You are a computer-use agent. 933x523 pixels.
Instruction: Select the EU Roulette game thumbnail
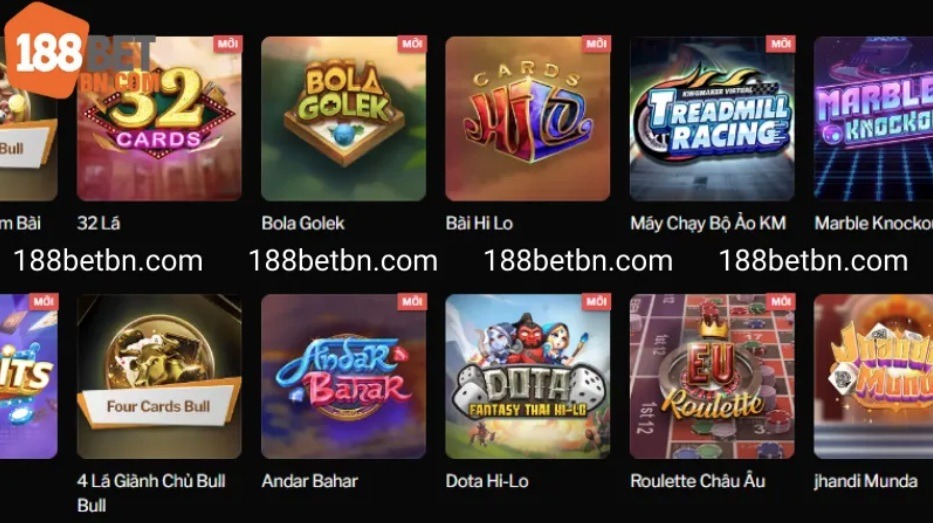pos(712,376)
